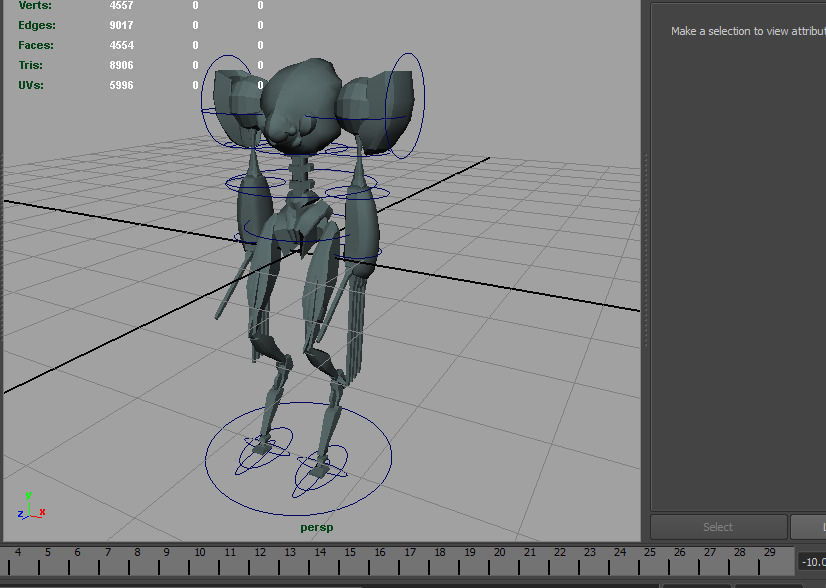The width and height of the screenshot is (826, 588).
Task: Click the UVs count value 5996
Action: point(122,85)
